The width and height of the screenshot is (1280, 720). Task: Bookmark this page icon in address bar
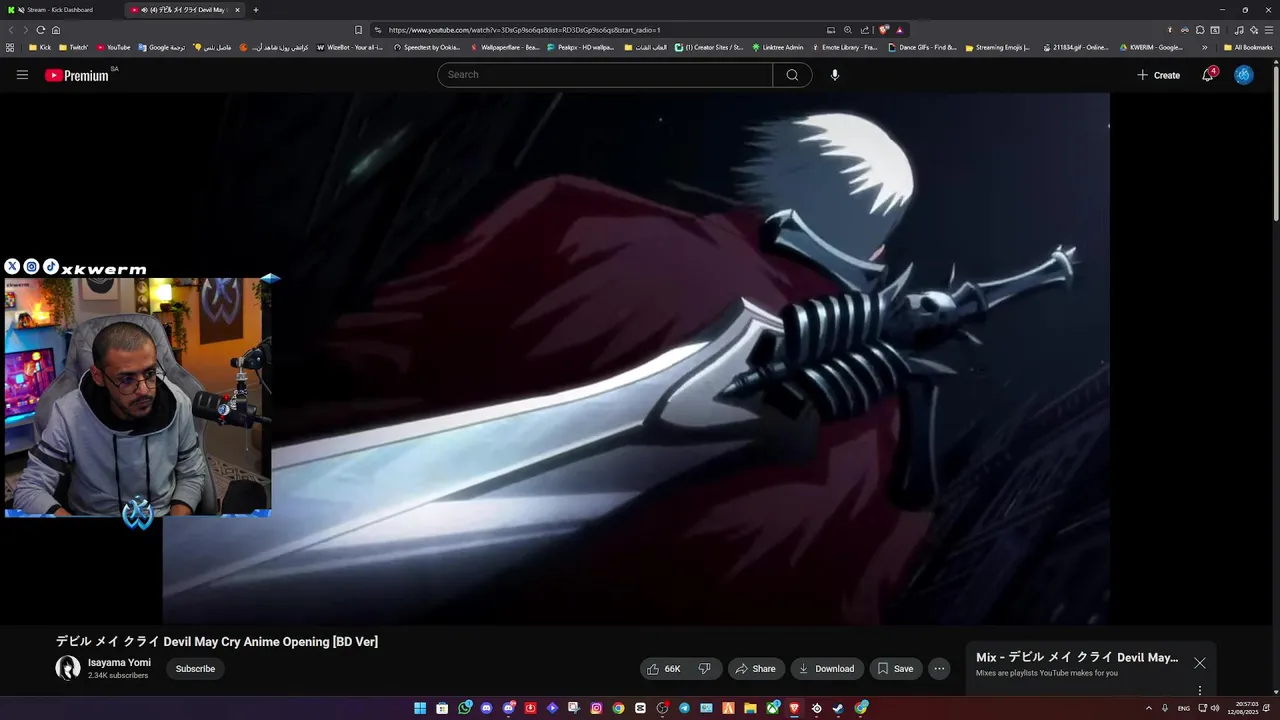point(359,30)
